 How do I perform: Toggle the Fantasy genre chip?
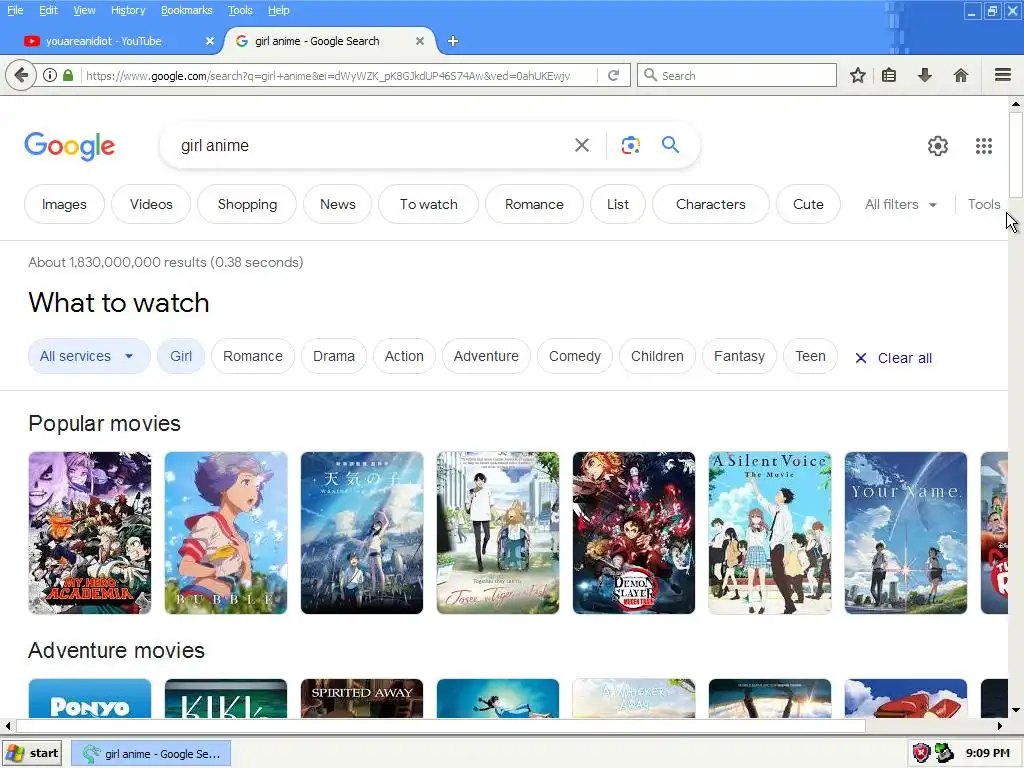[739, 356]
